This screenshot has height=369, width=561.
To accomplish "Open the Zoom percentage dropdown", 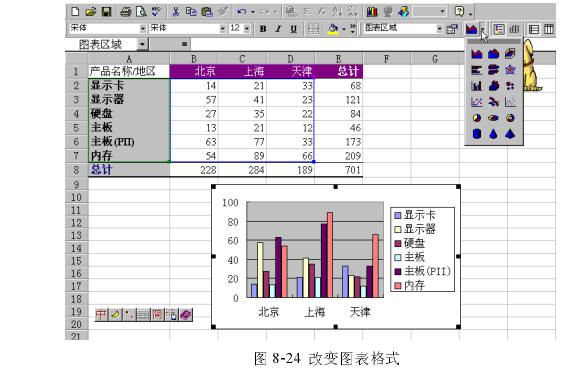I will click(x=443, y=12).
